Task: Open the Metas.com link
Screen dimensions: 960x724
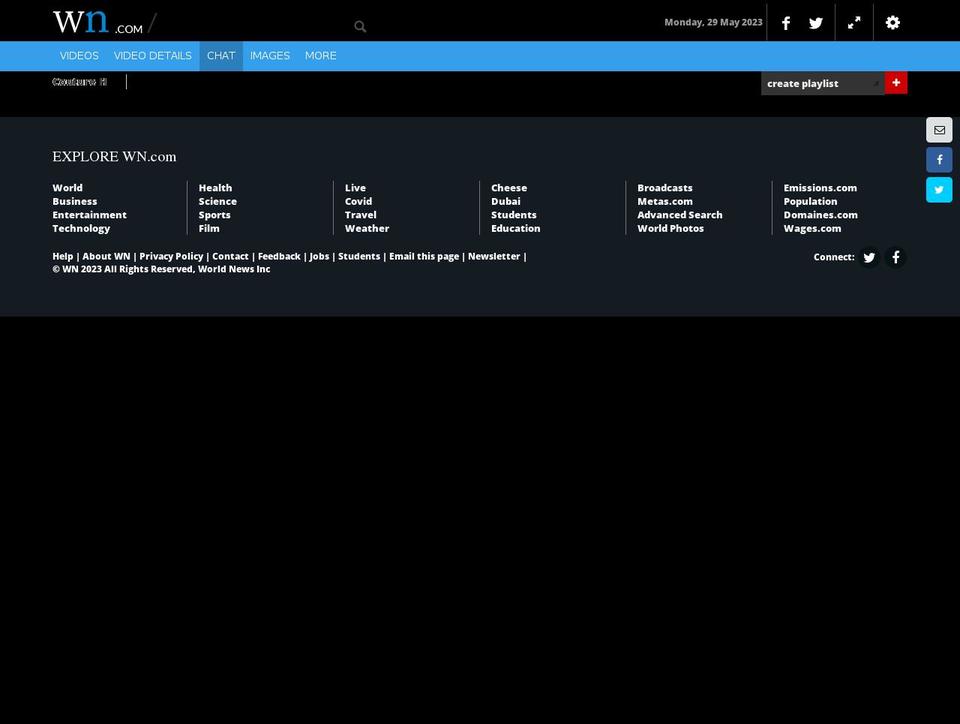Action: (x=665, y=201)
